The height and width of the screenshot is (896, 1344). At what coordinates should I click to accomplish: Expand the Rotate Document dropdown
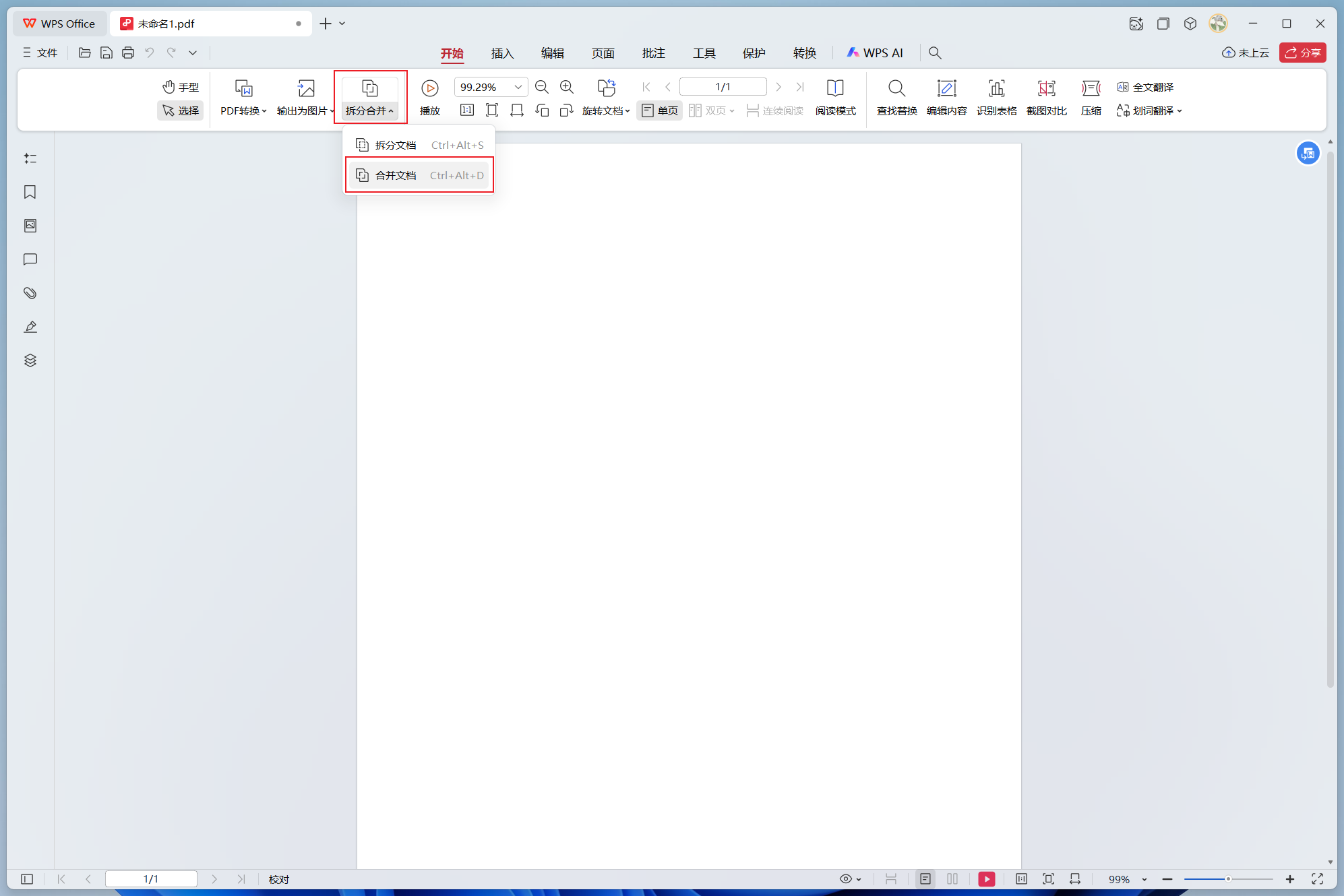click(605, 110)
